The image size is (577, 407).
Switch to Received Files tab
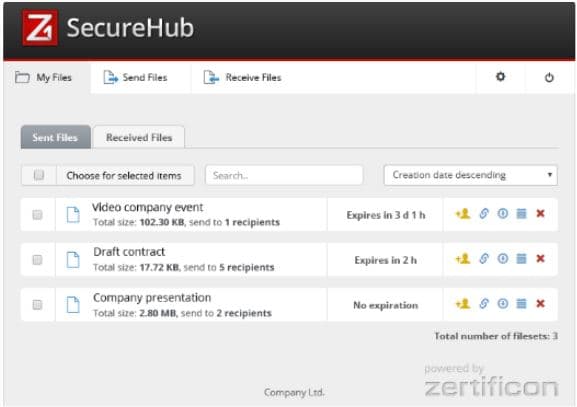coord(139,137)
